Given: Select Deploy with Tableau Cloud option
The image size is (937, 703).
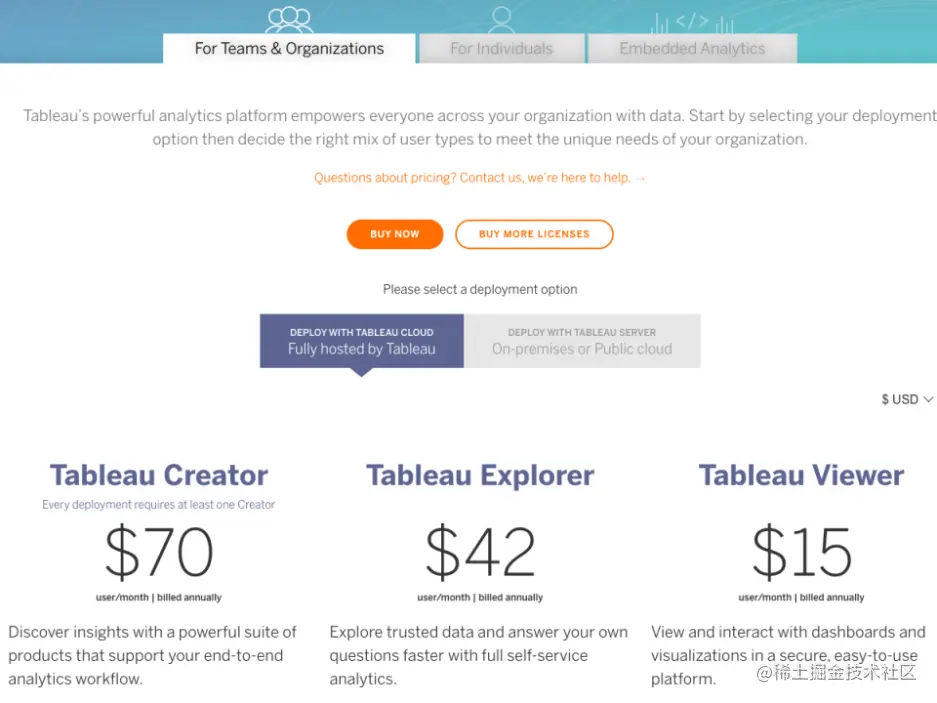Looking at the screenshot, I should click(361, 341).
